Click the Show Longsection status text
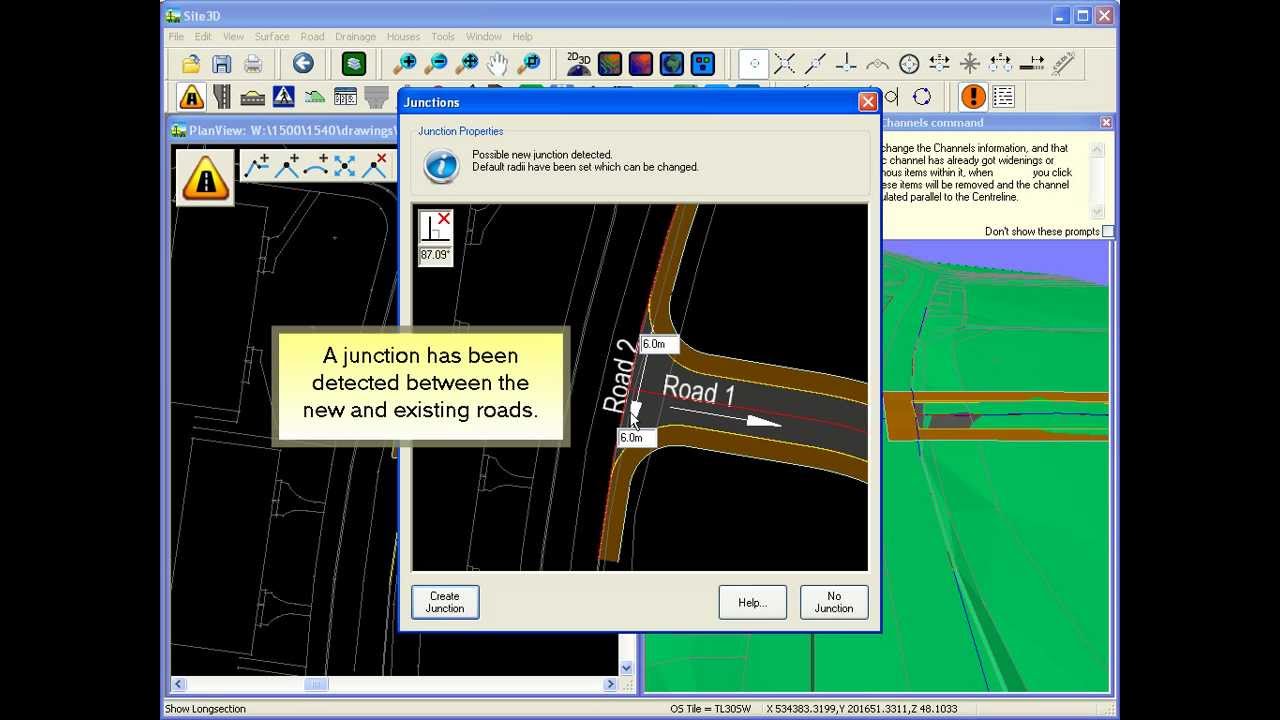Viewport: 1280px width, 720px height. [x=205, y=709]
